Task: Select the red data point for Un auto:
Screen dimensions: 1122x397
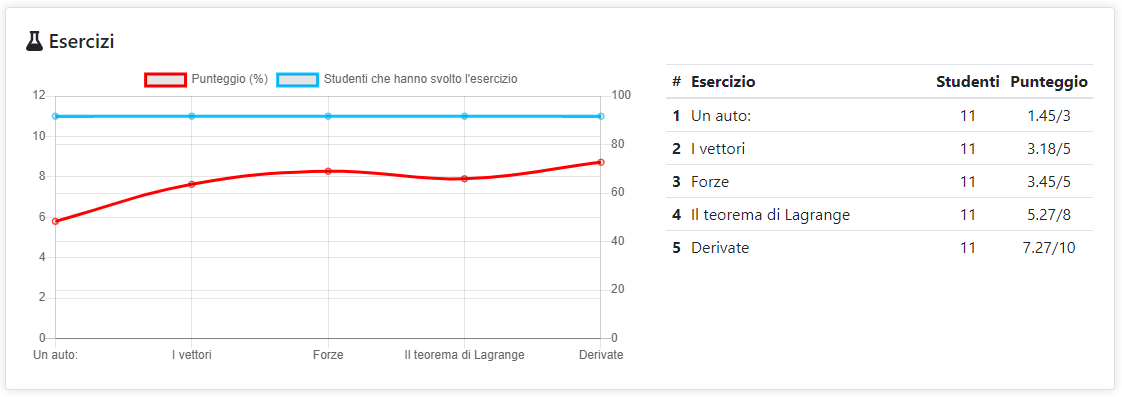Action: coord(55,221)
